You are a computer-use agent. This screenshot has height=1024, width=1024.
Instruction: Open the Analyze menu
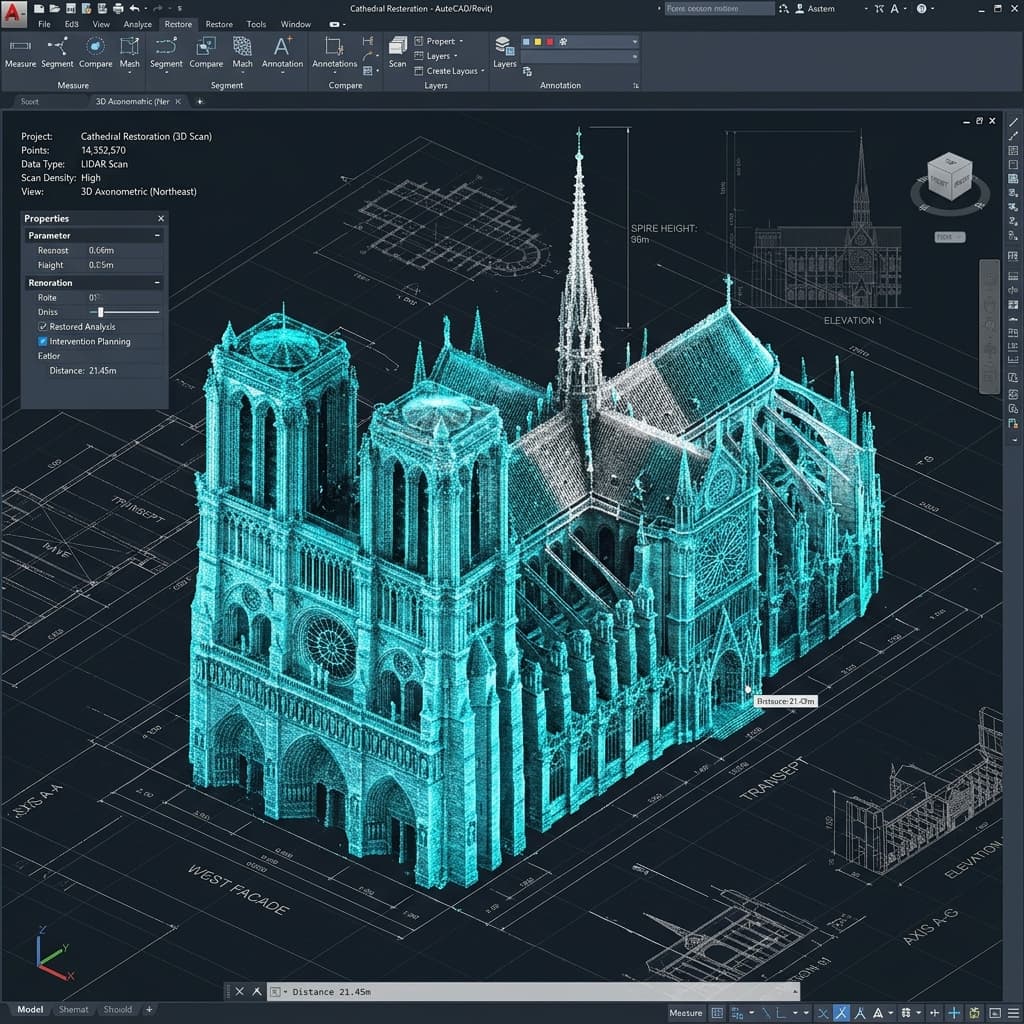tap(137, 24)
